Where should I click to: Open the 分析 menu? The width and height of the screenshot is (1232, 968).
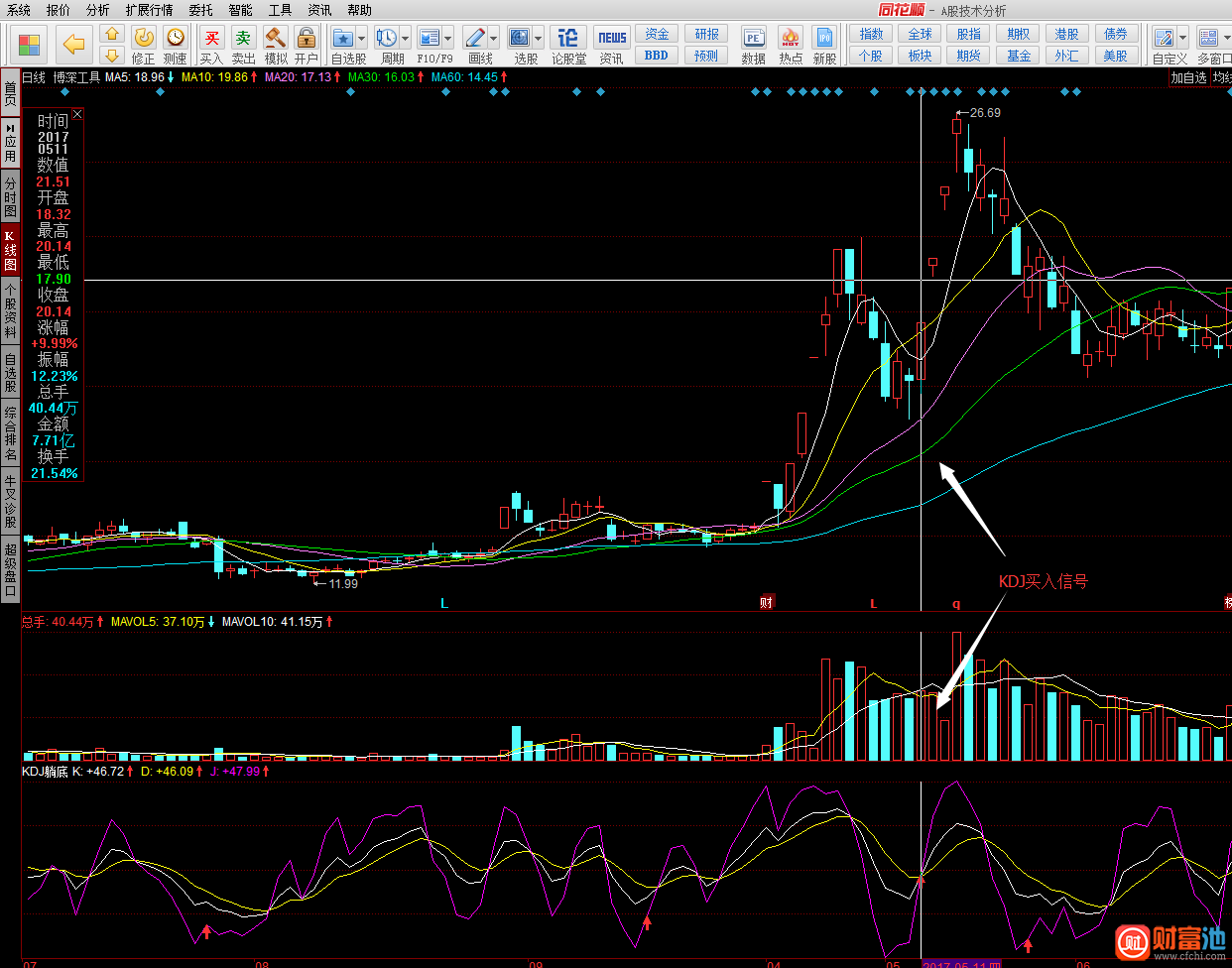pyautogui.click(x=98, y=10)
